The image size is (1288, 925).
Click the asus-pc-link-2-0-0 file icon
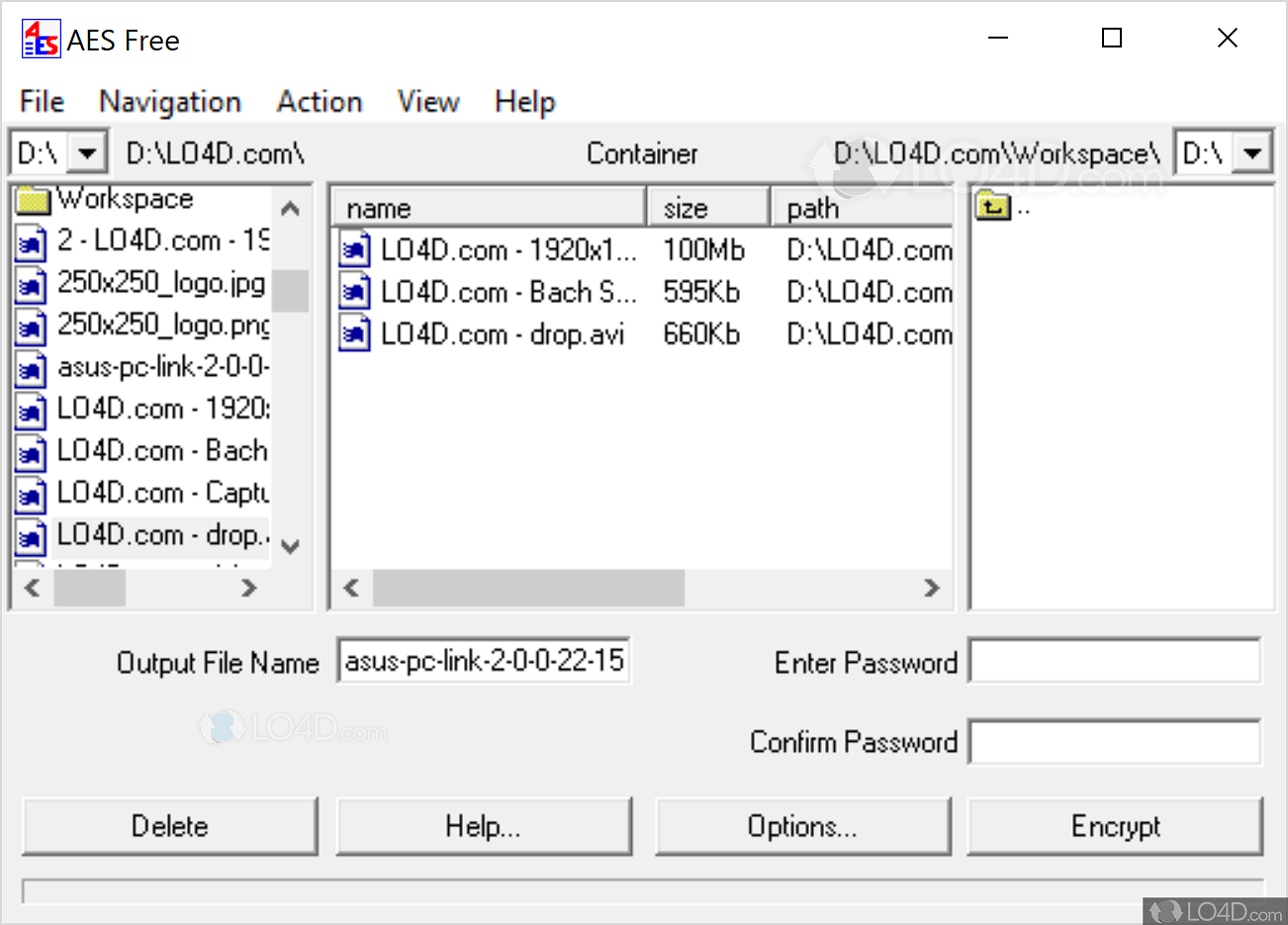click(x=30, y=368)
